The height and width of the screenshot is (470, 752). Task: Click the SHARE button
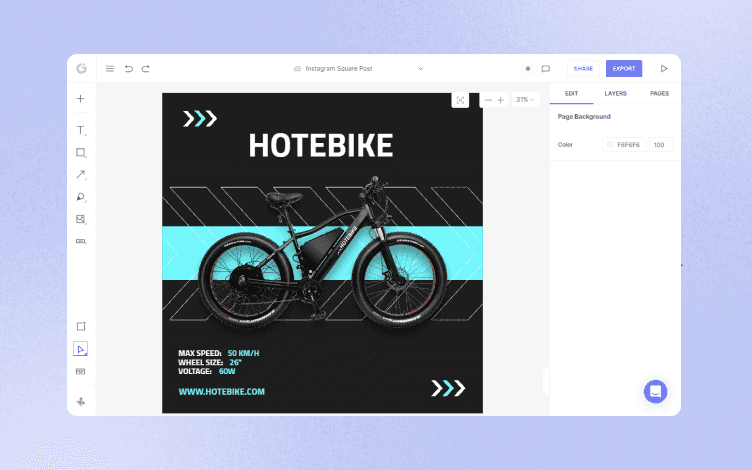(583, 69)
